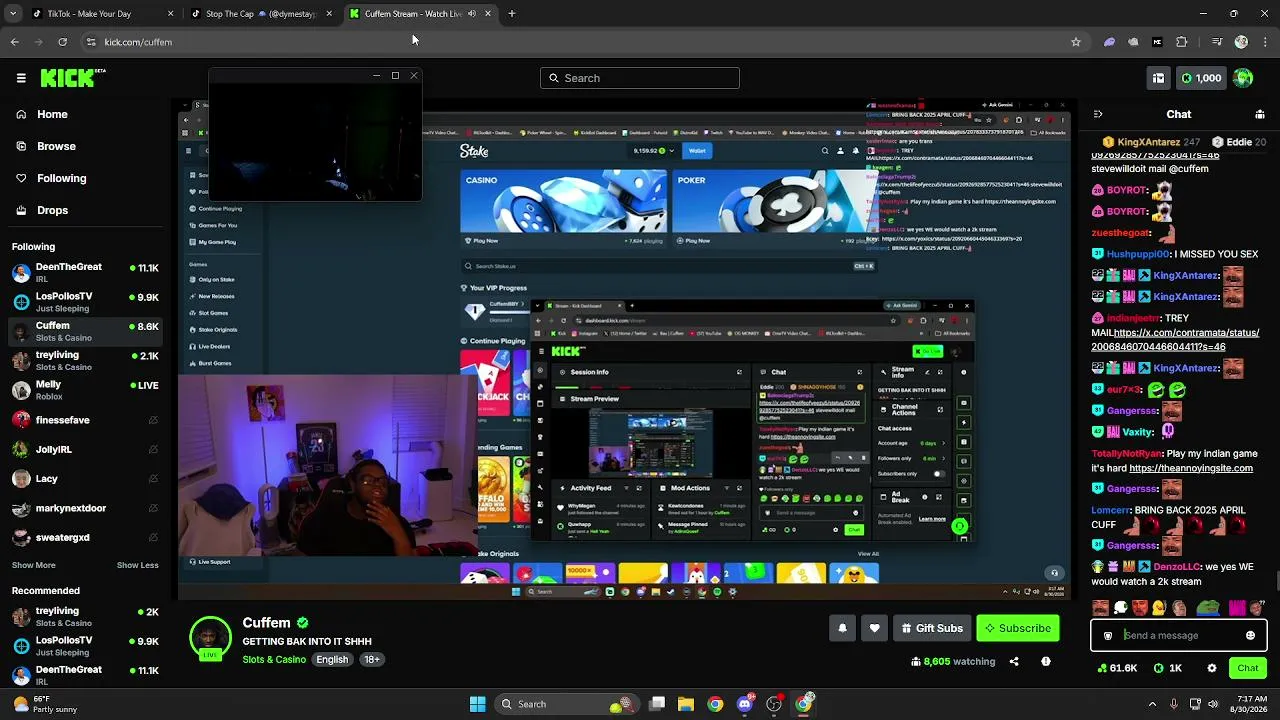The height and width of the screenshot is (720, 1280).
Task: Click the Slots & Casino category link
Action: click(x=274, y=660)
